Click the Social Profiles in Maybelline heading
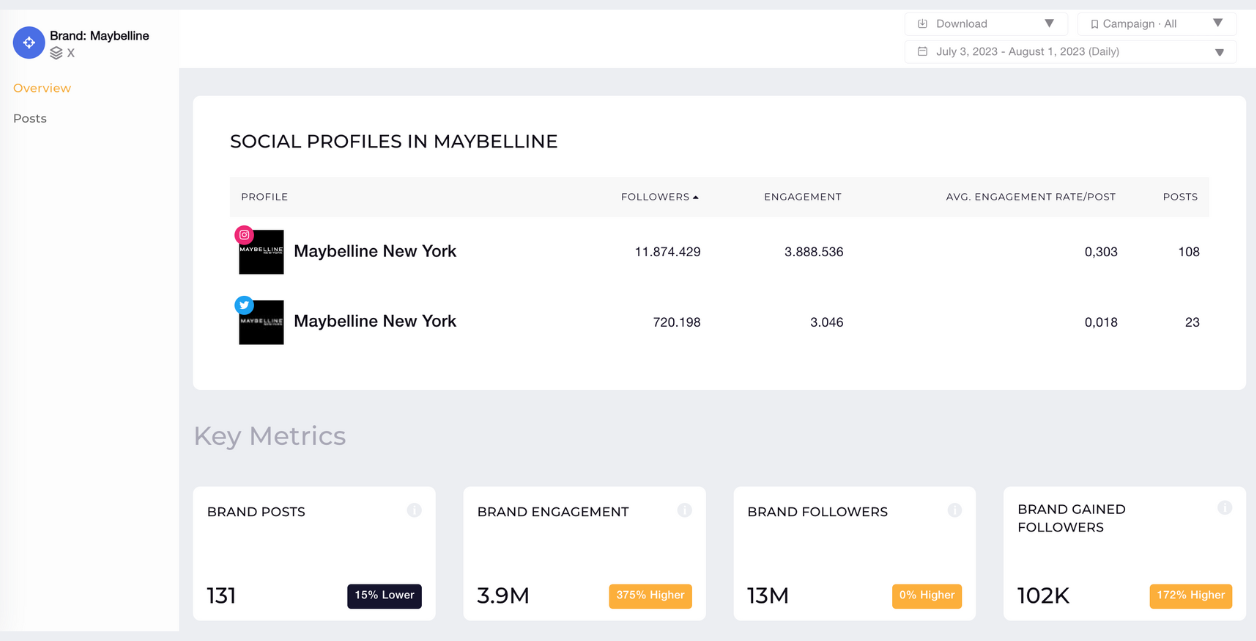Screen dimensions: 1256x641 394,142
